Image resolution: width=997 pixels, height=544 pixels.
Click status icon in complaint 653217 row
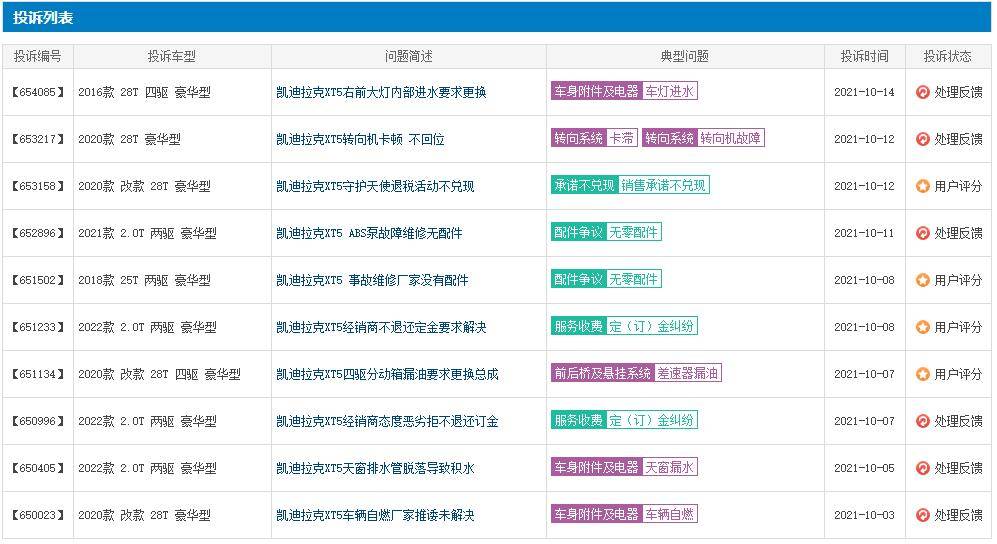922,139
